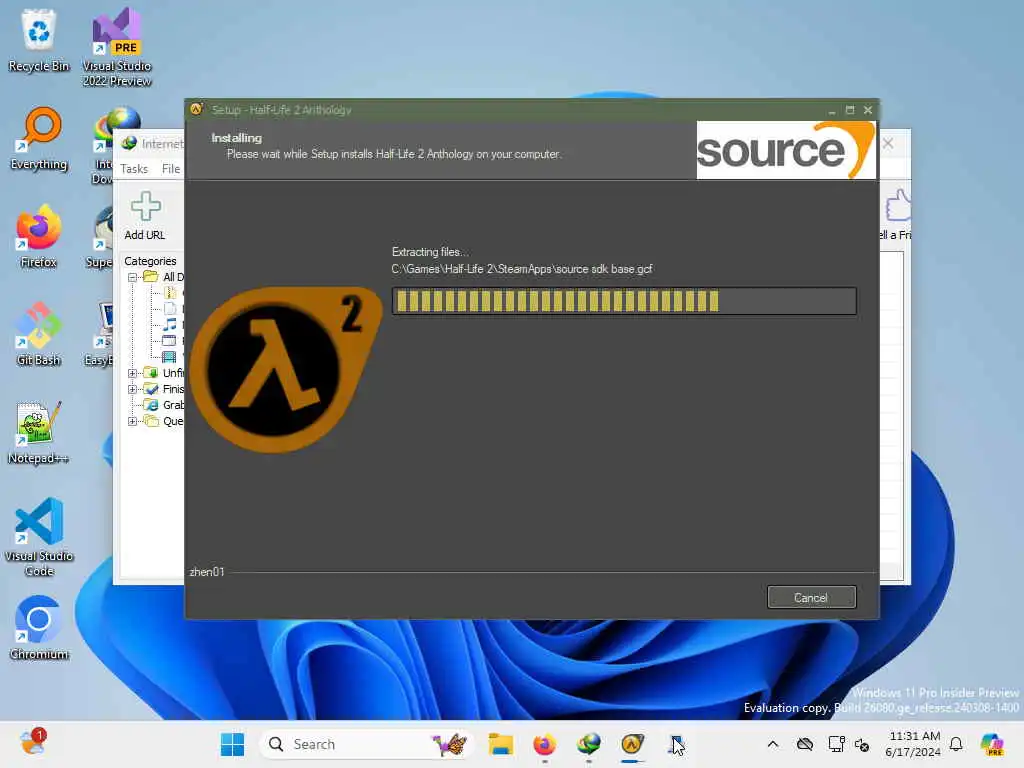Click the installation progress bar
This screenshot has height=768, width=1024.
(x=624, y=301)
